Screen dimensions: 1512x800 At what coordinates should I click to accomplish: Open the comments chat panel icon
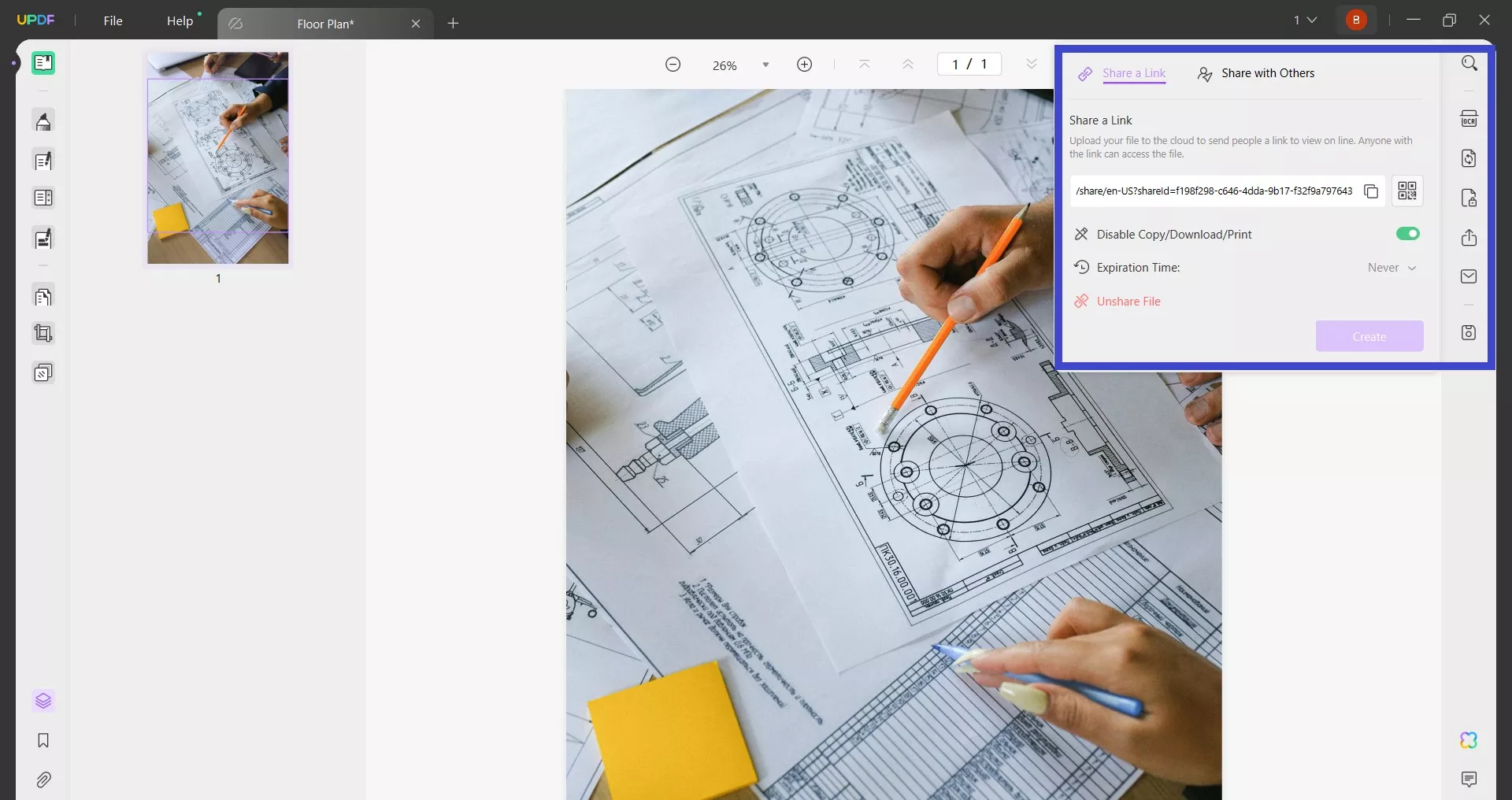coord(1469,780)
